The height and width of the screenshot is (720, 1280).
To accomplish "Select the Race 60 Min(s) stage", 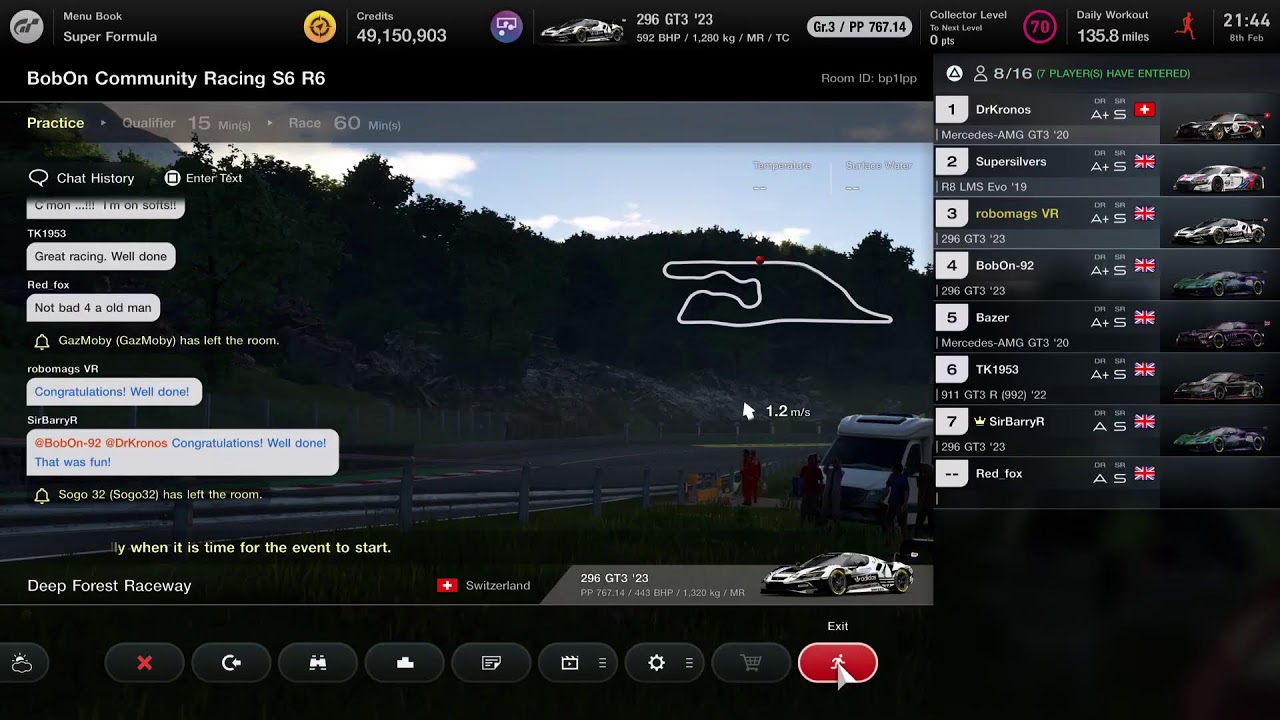I will click(x=344, y=123).
